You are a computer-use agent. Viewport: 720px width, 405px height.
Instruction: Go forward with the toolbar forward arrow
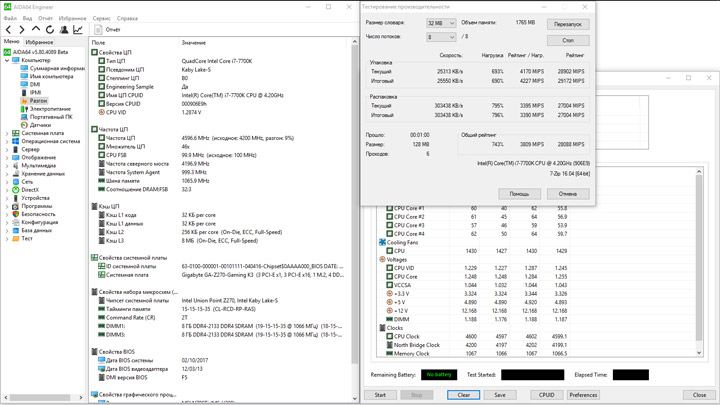(x=22, y=29)
